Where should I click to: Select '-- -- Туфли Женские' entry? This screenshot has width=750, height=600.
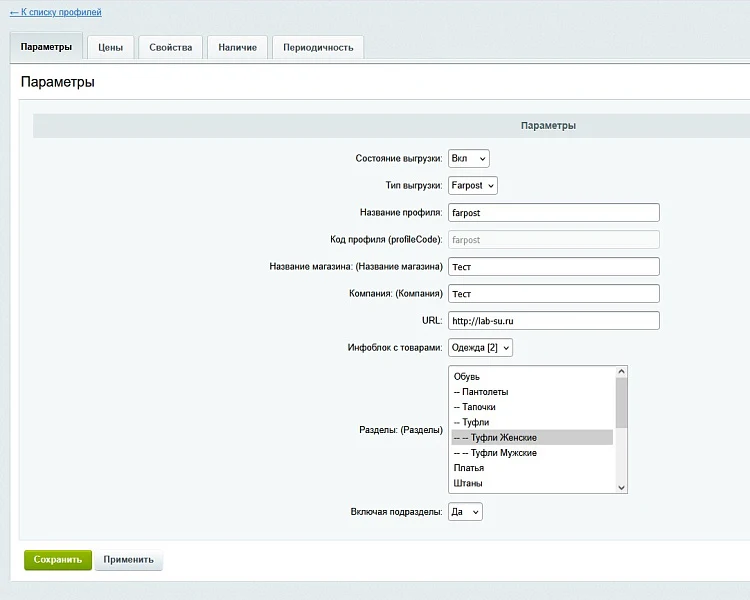[532, 437]
